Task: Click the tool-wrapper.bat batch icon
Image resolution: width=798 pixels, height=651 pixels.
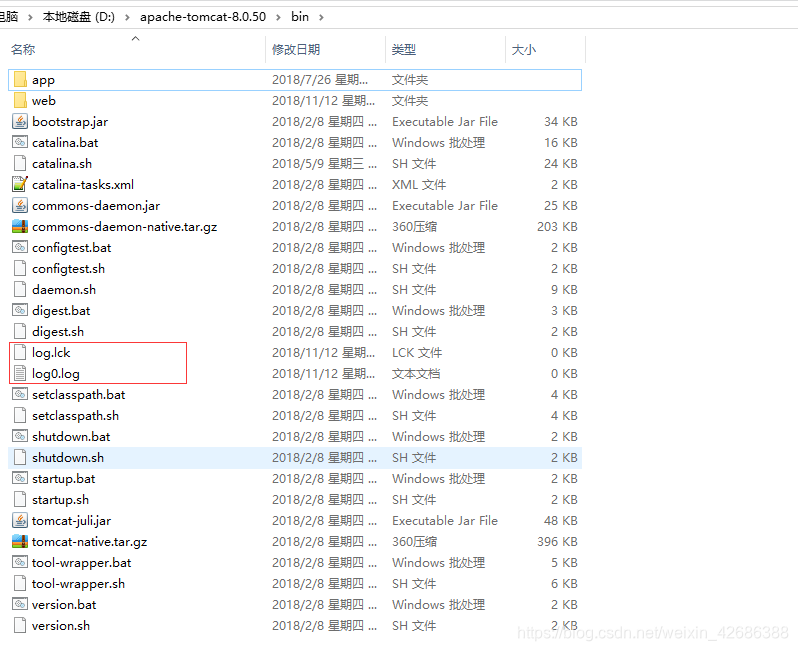Action: pyautogui.click(x=20, y=562)
